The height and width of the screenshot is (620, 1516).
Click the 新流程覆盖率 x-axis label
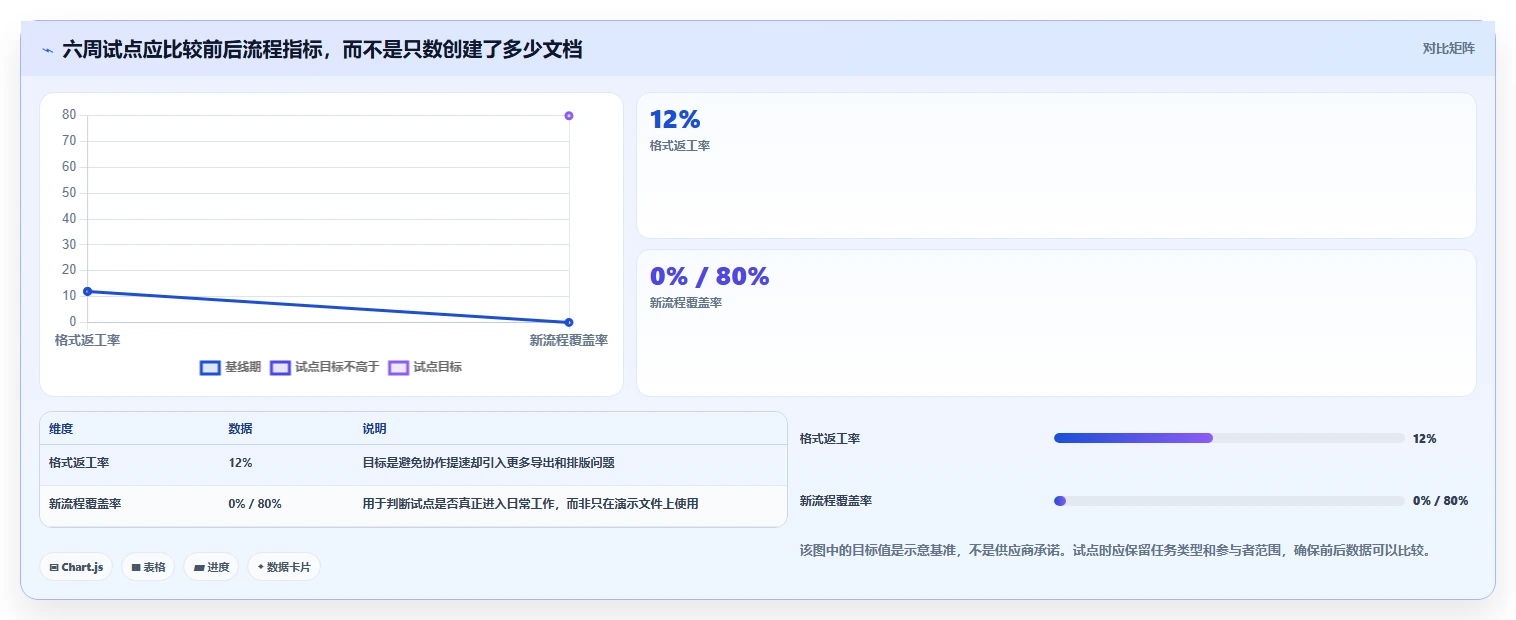[x=568, y=340]
